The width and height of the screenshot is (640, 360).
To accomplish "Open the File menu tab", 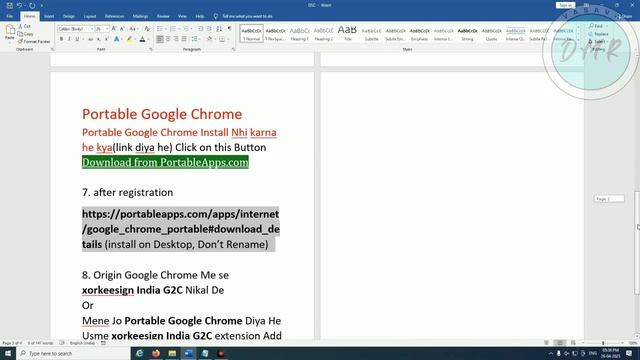I will (x=10, y=16).
